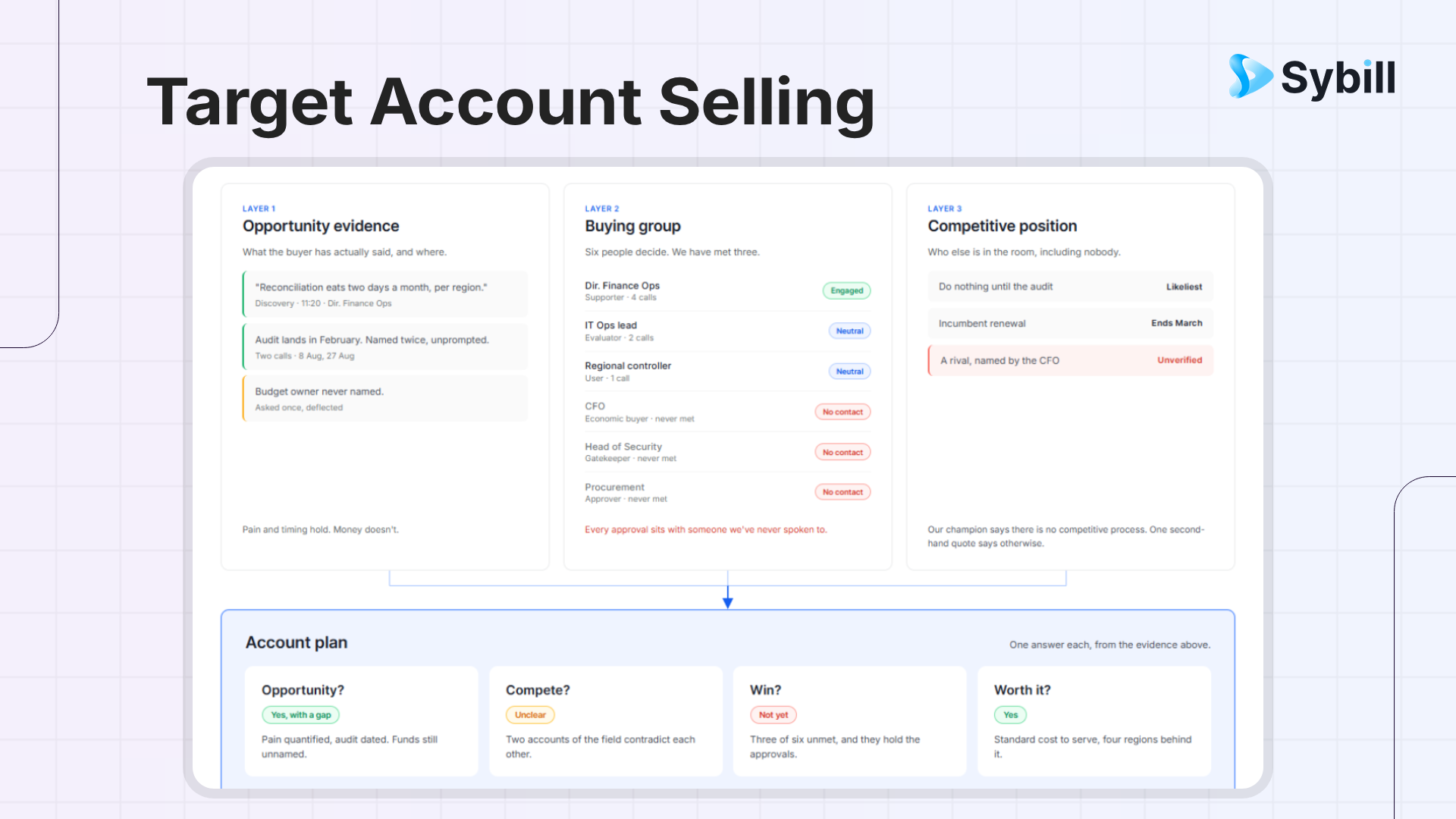Click the "Engaged" status badge
The width and height of the screenshot is (1456, 819).
pyautogui.click(x=846, y=290)
